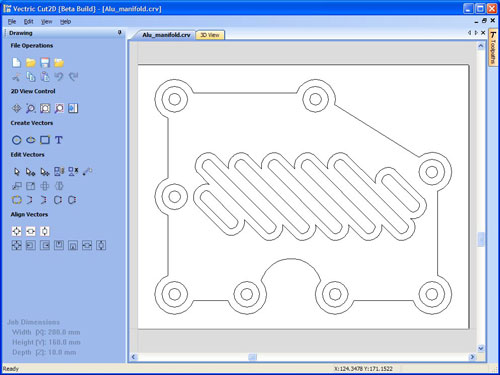Save the file using the floppy icon
The width and height of the screenshot is (500, 375).
click(x=45, y=62)
